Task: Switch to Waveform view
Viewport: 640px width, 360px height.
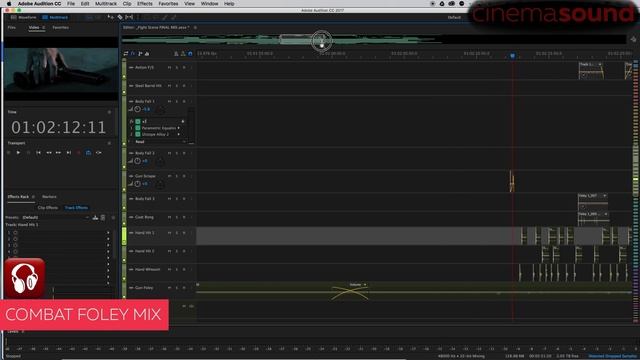Action: [x=23, y=18]
